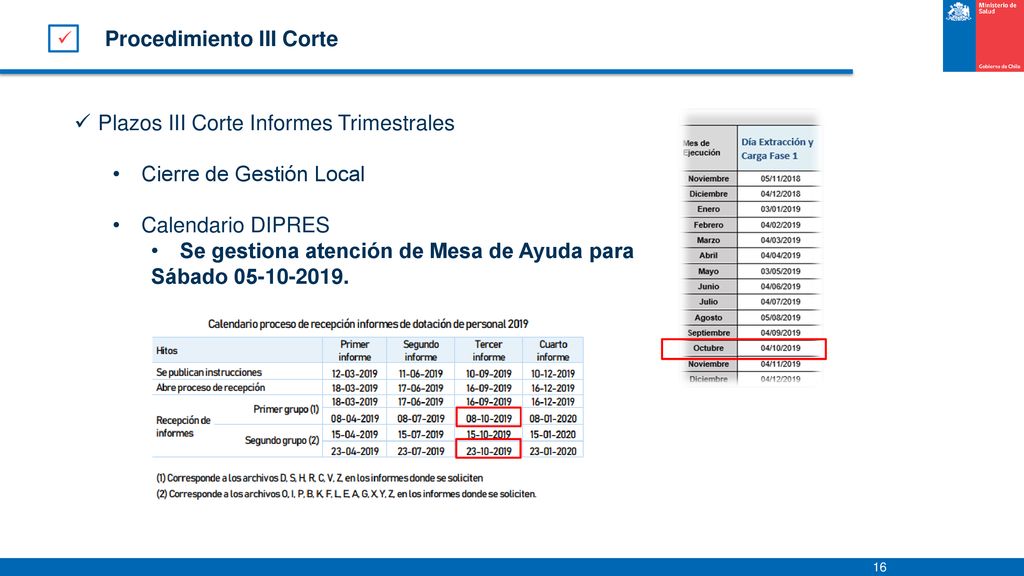The height and width of the screenshot is (576, 1024).
Task: Click the 'Junio' month cell
Action: coord(709,287)
